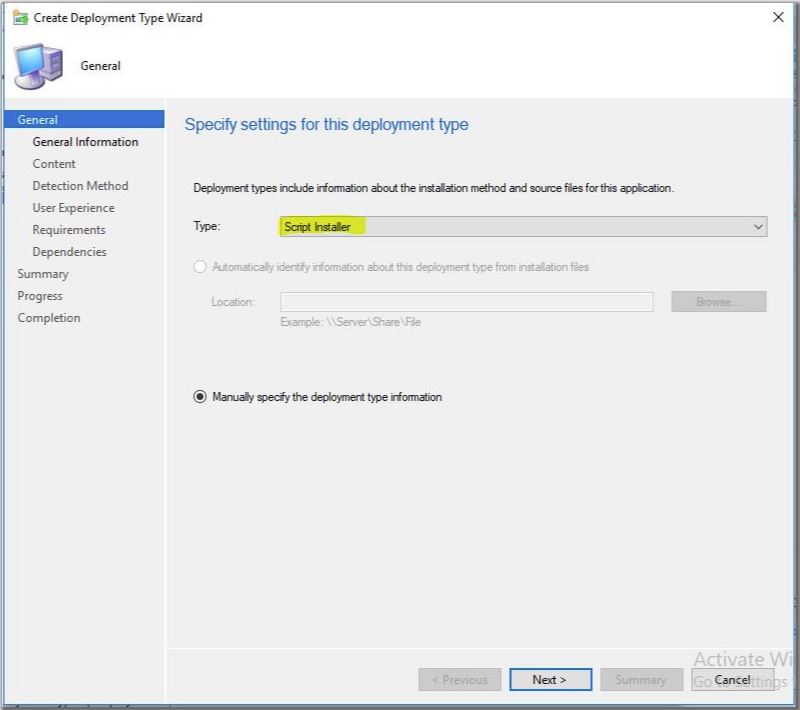The width and height of the screenshot is (800, 710).
Task: Click the 'Example: \\Server\Share\File' hint text
Action: coord(351,322)
